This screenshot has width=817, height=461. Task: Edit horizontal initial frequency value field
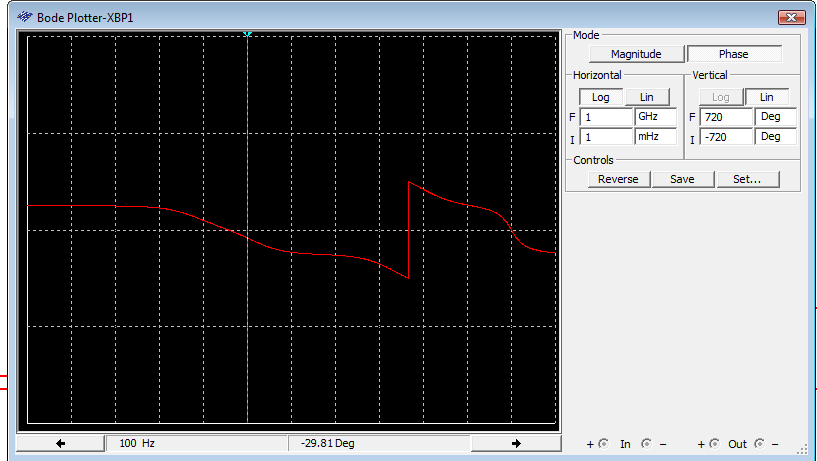click(606, 137)
